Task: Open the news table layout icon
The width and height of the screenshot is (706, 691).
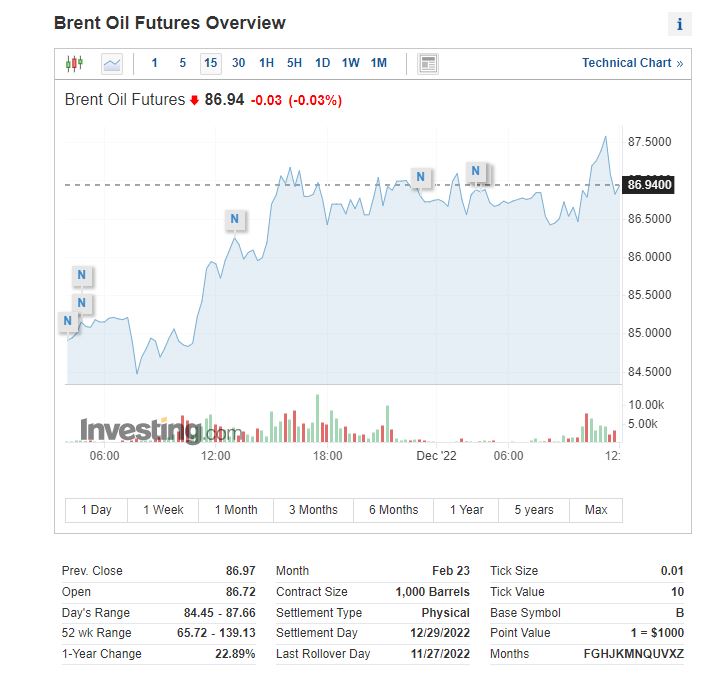Action: pos(428,63)
